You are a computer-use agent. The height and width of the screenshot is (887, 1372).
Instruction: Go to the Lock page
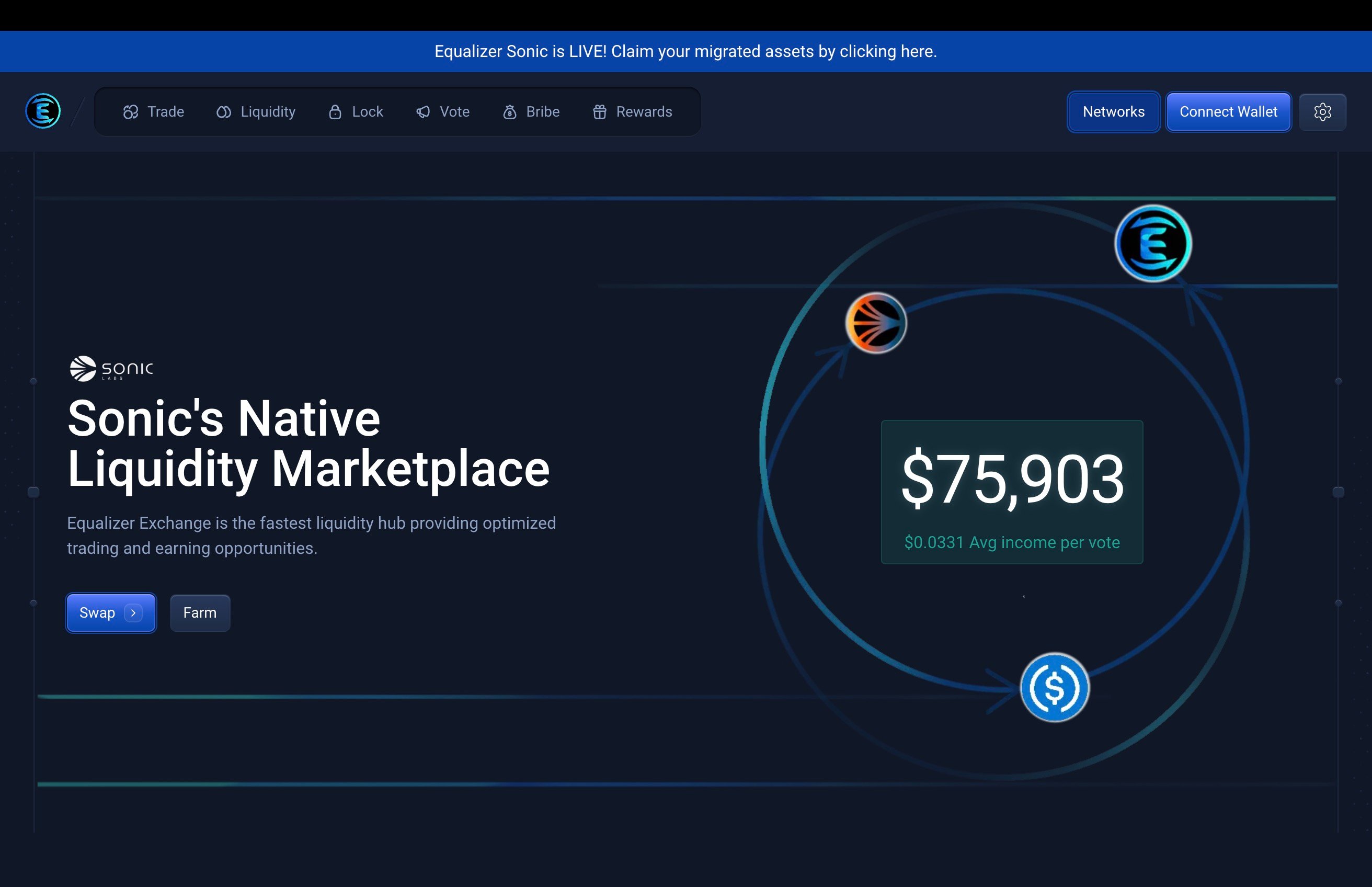point(356,112)
